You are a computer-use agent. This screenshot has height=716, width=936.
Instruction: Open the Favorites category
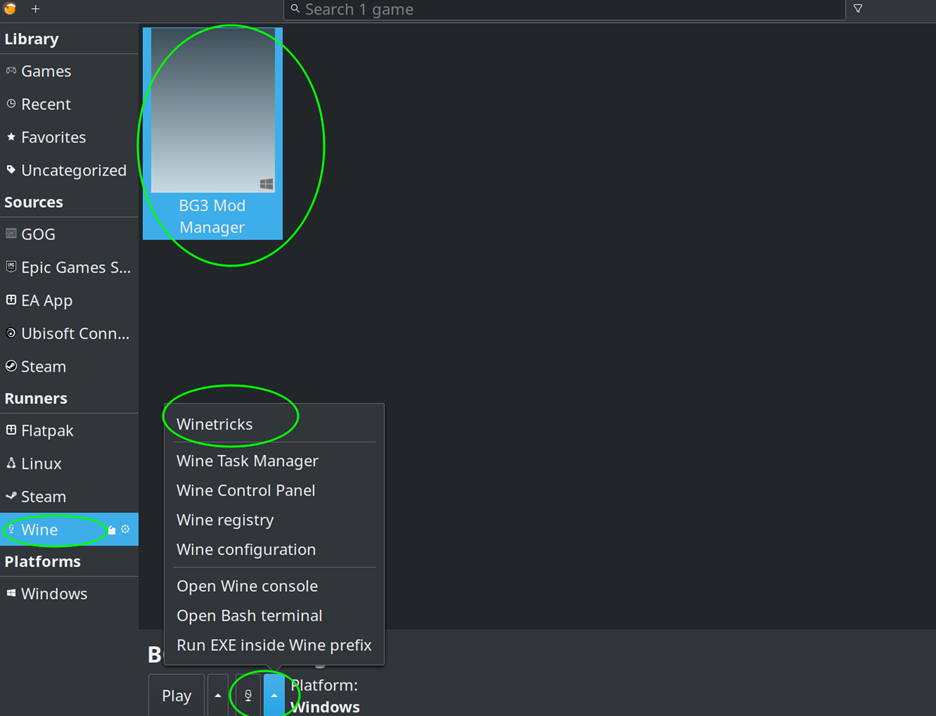tap(69, 137)
